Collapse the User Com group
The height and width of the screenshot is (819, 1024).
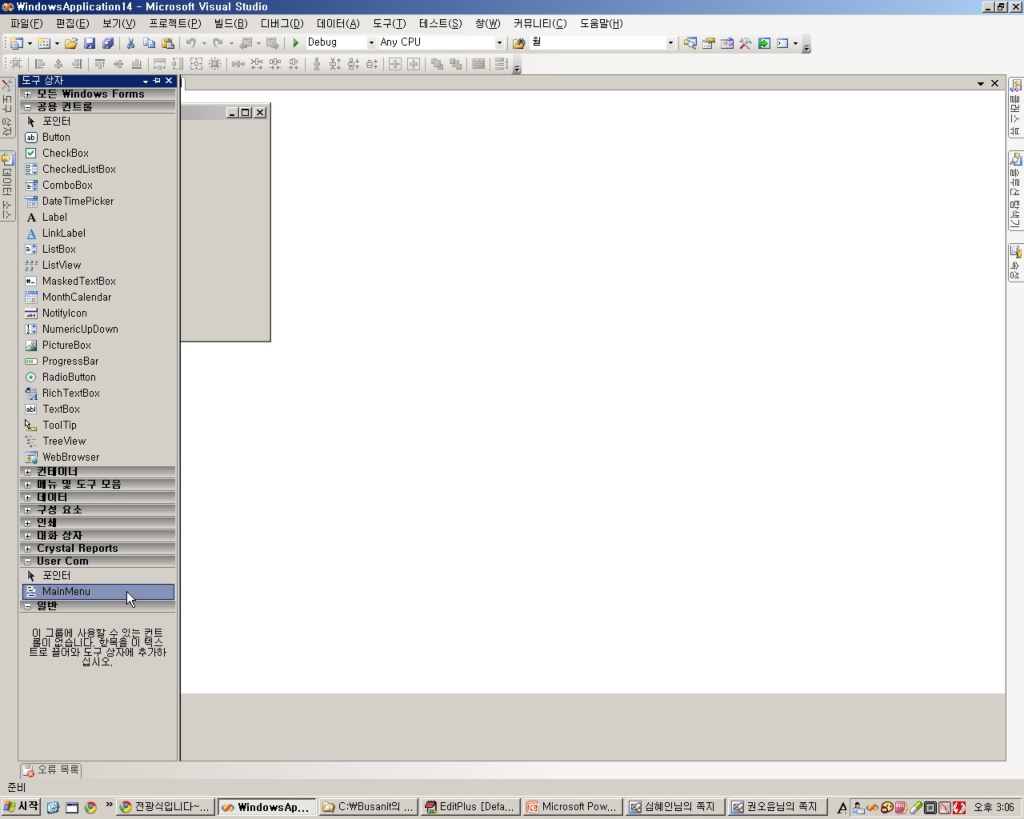[27, 561]
